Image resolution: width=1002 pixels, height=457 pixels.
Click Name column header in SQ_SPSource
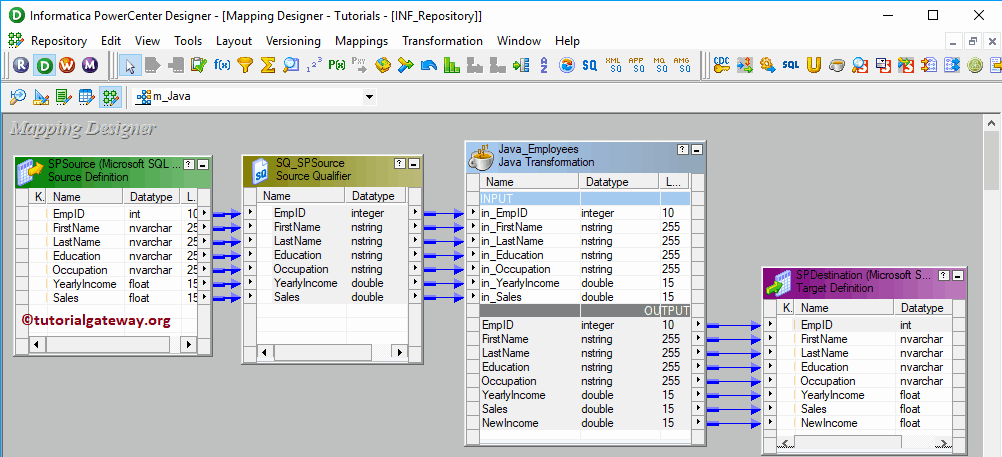[x=300, y=196]
